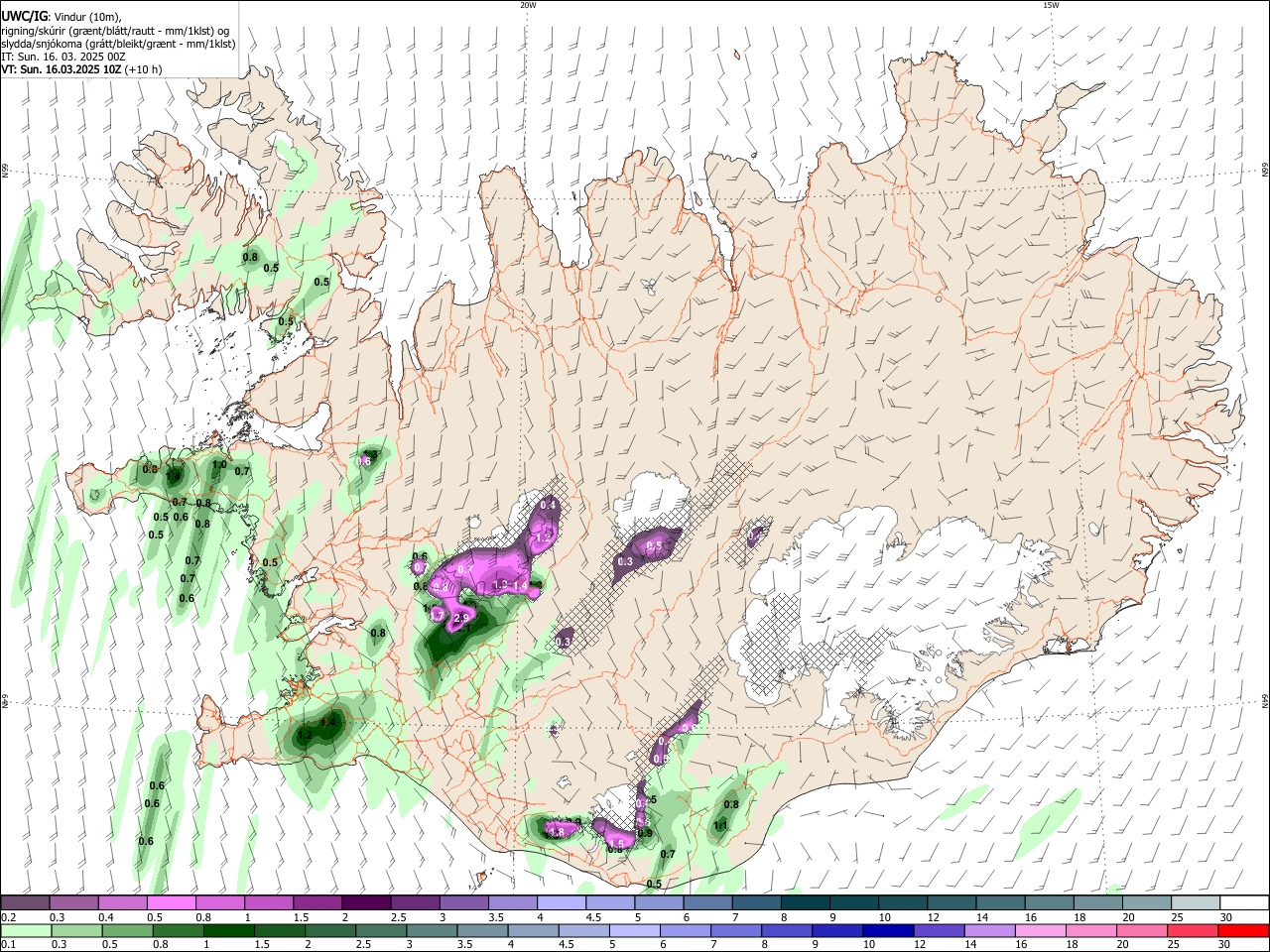Click the darkest green rain swatch labeled 1
1270x952 pixels.
point(228,930)
